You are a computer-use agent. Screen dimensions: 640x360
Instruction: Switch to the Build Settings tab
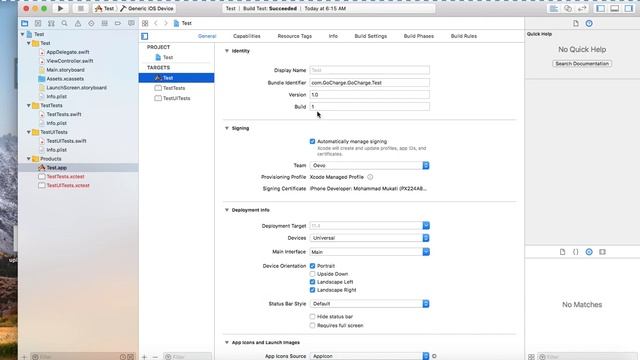click(371, 36)
